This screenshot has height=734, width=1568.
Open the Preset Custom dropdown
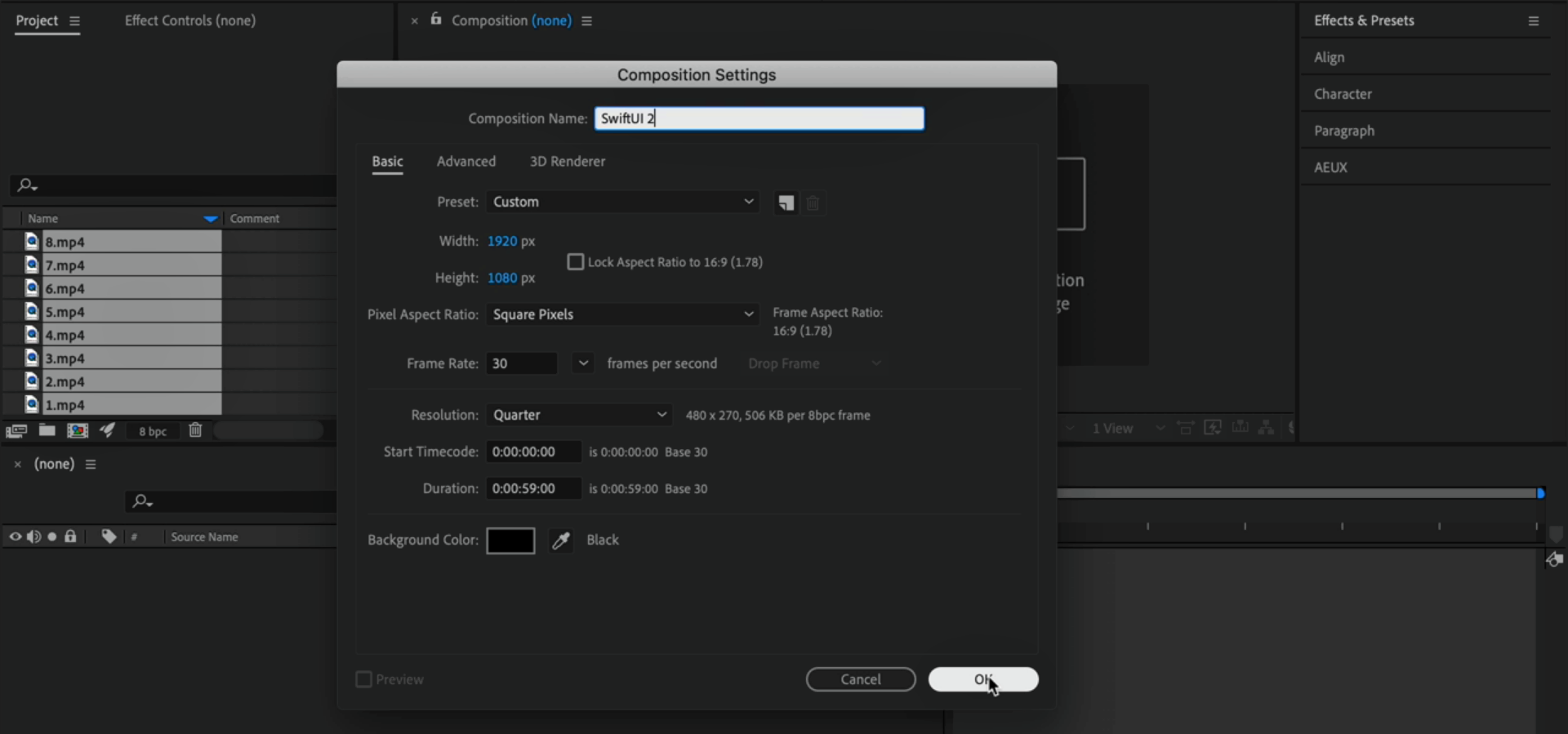[622, 202]
